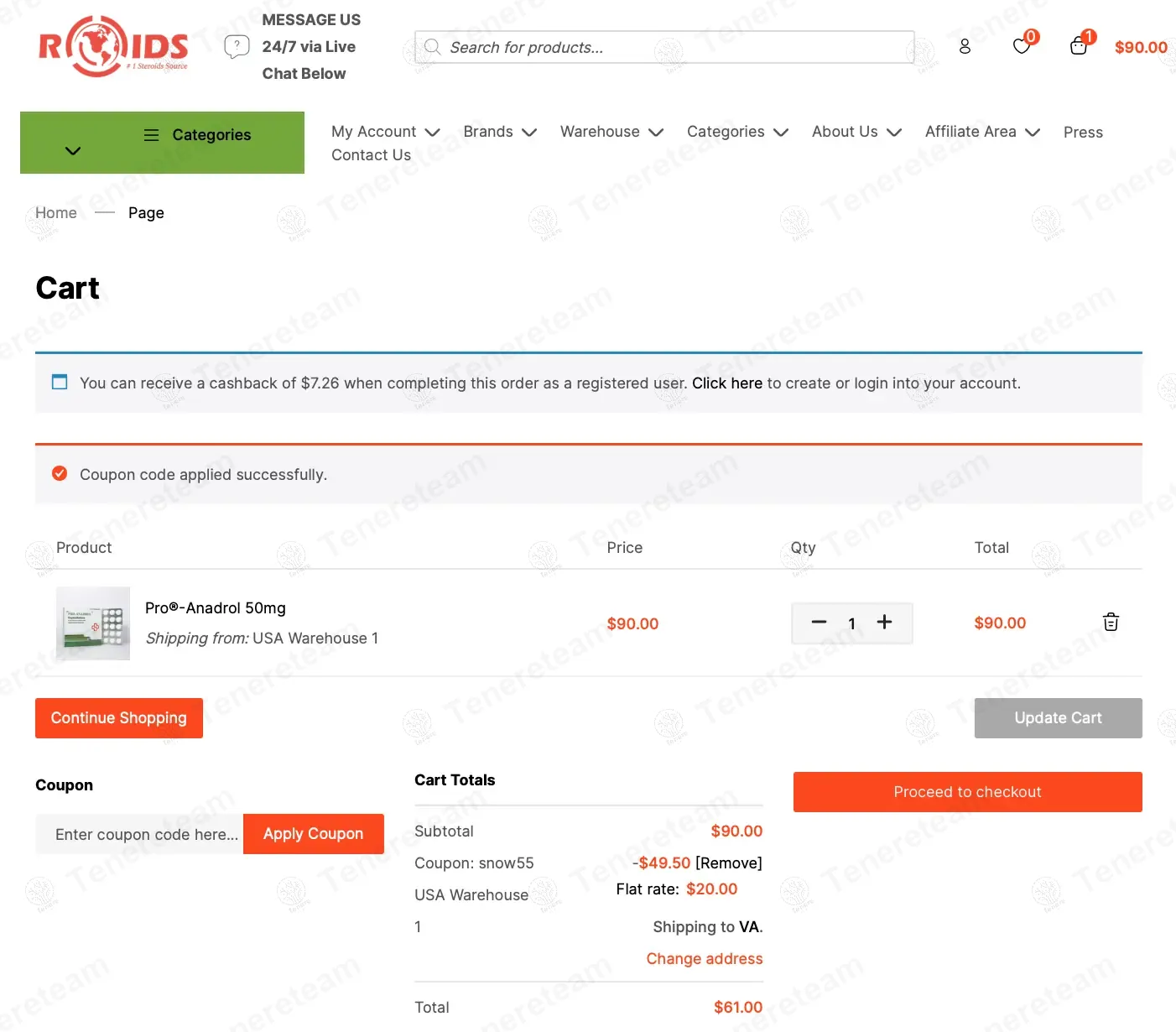Open the Contact Us menu item
The width and height of the screenshot is (1176, 1032).
371,154
